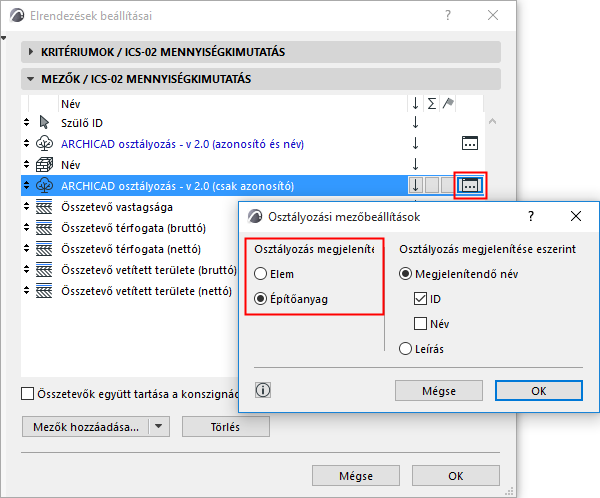Select the Összetevő térfogata (nettó) field

[x=131, y=249]
